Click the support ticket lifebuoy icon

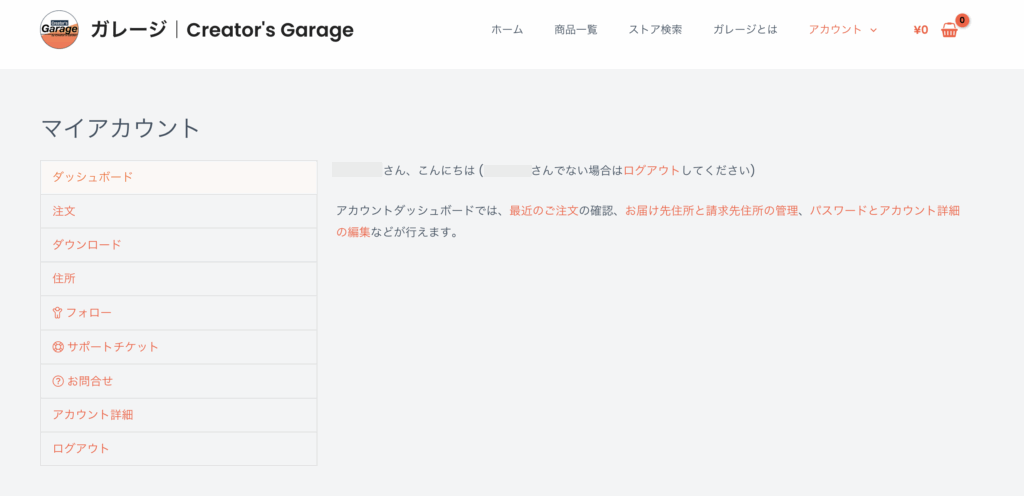pos(58,347)
